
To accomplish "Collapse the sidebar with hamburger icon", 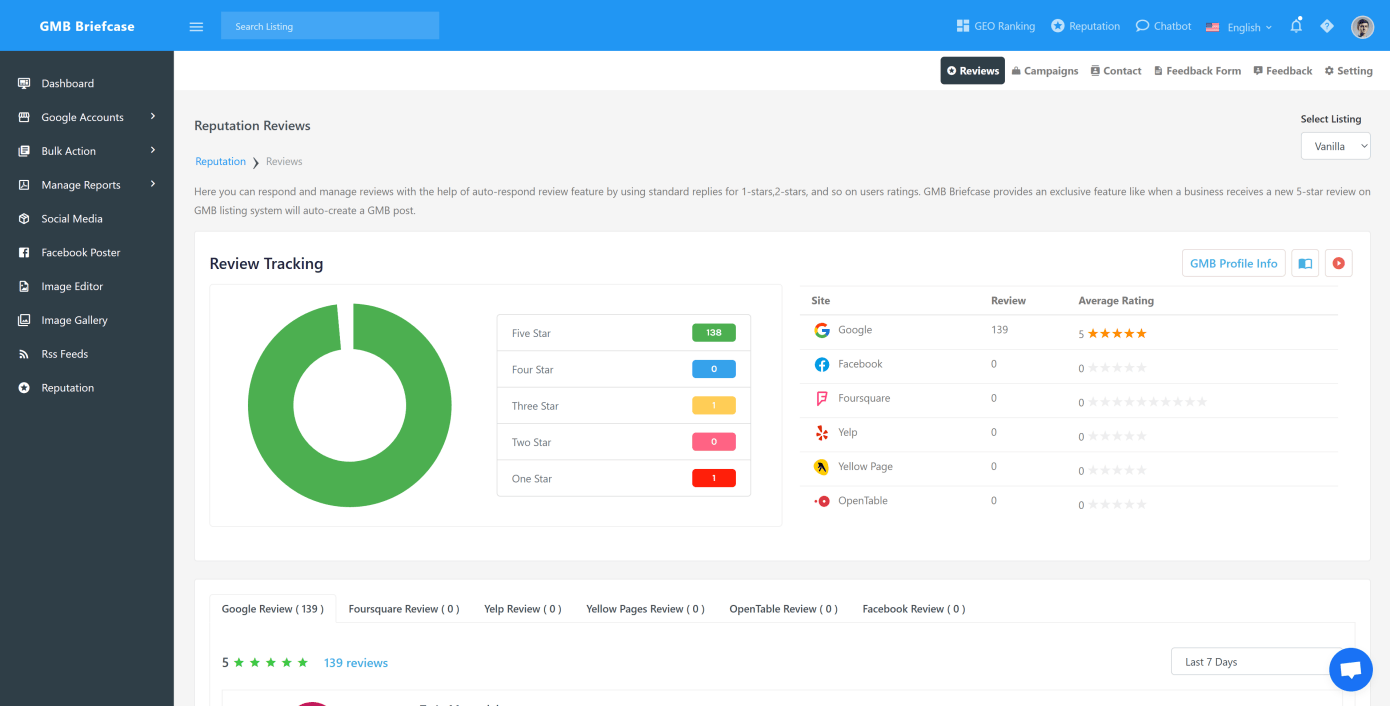I will point(196,27).
